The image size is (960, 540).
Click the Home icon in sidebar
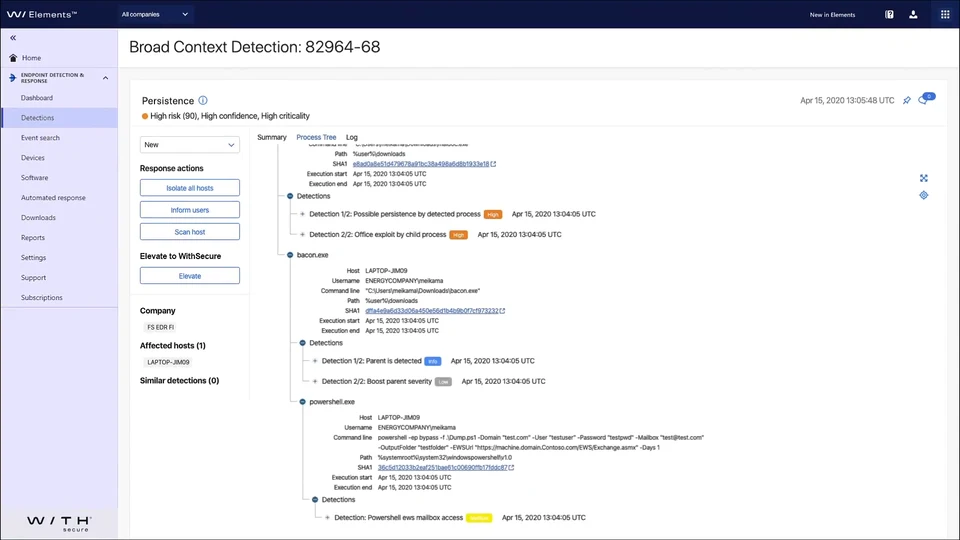pyautogui.click(x=13, y=58)
